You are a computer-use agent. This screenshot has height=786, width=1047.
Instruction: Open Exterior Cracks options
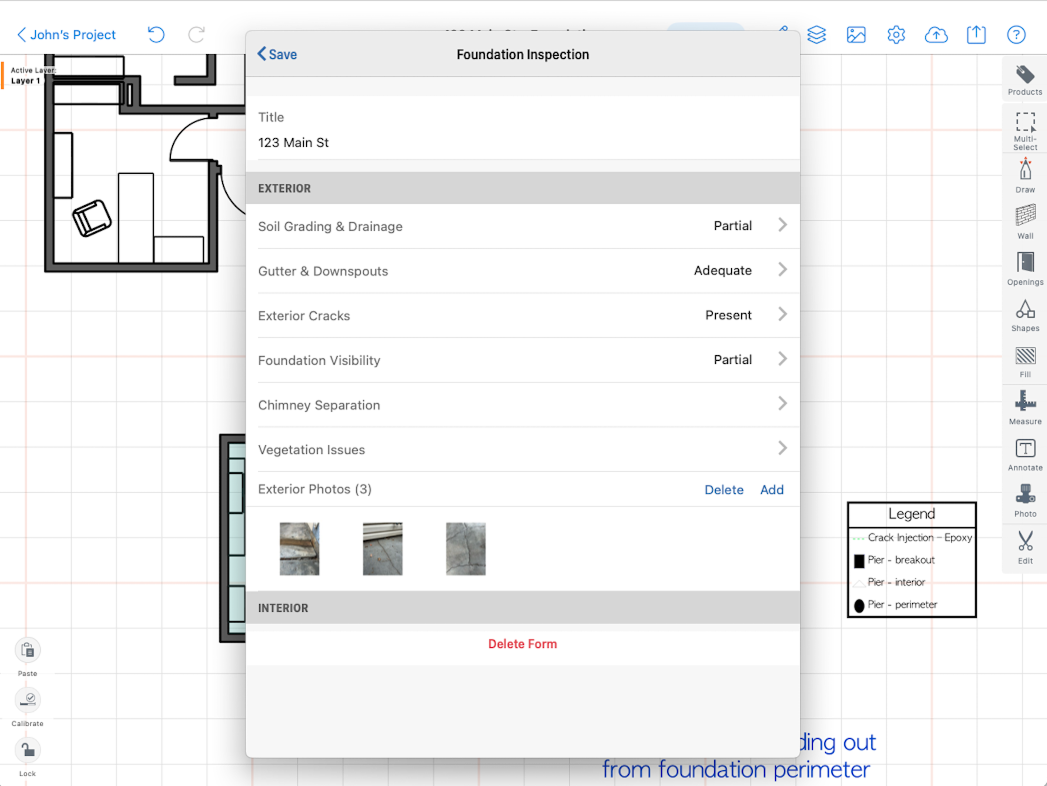coord(522,315)
